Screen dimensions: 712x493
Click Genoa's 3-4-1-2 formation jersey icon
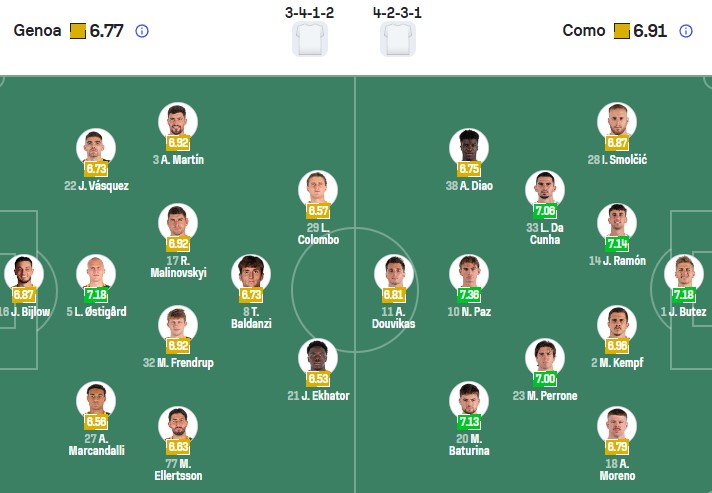pos(310,39)
